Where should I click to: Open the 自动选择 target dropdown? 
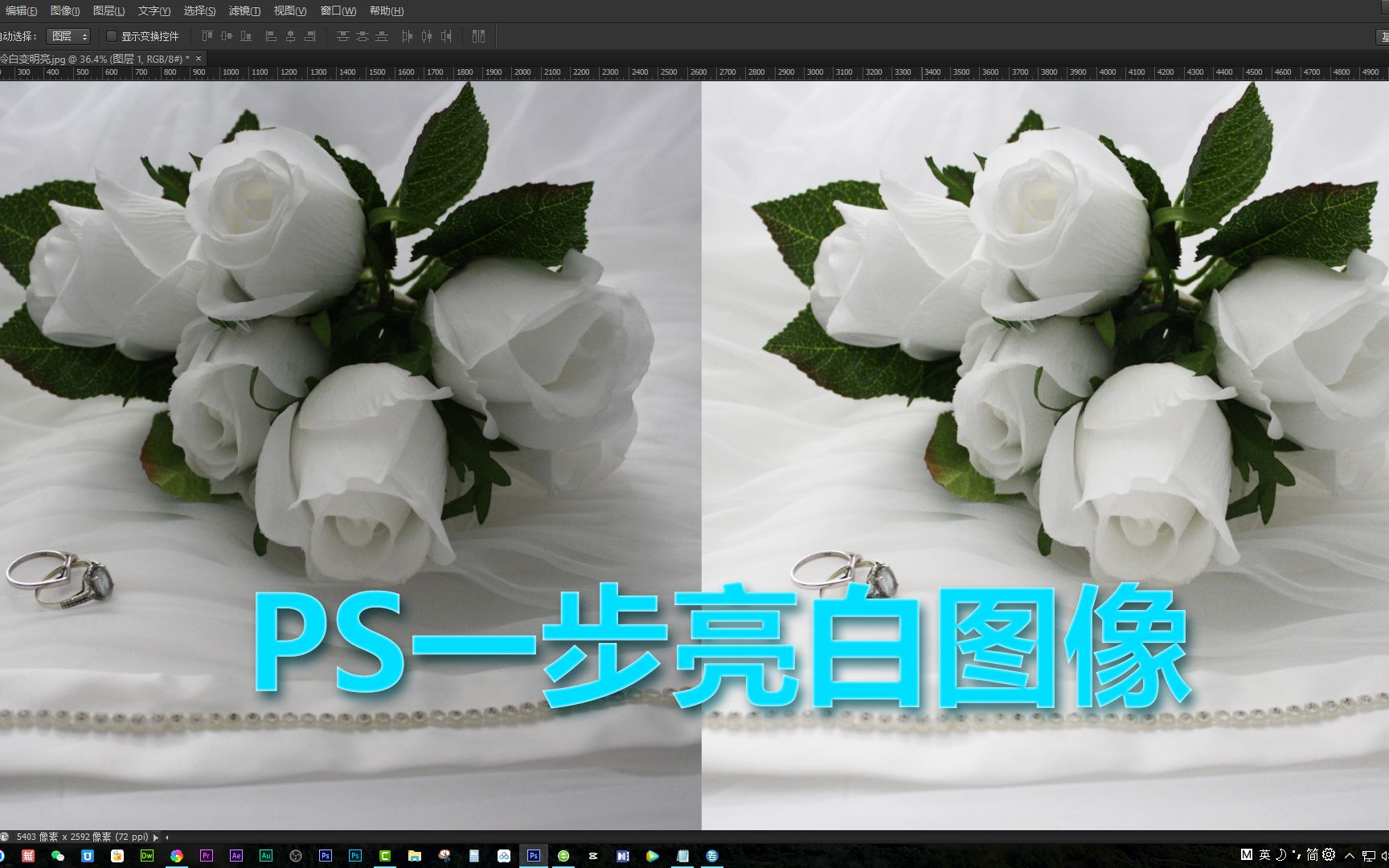68,36
